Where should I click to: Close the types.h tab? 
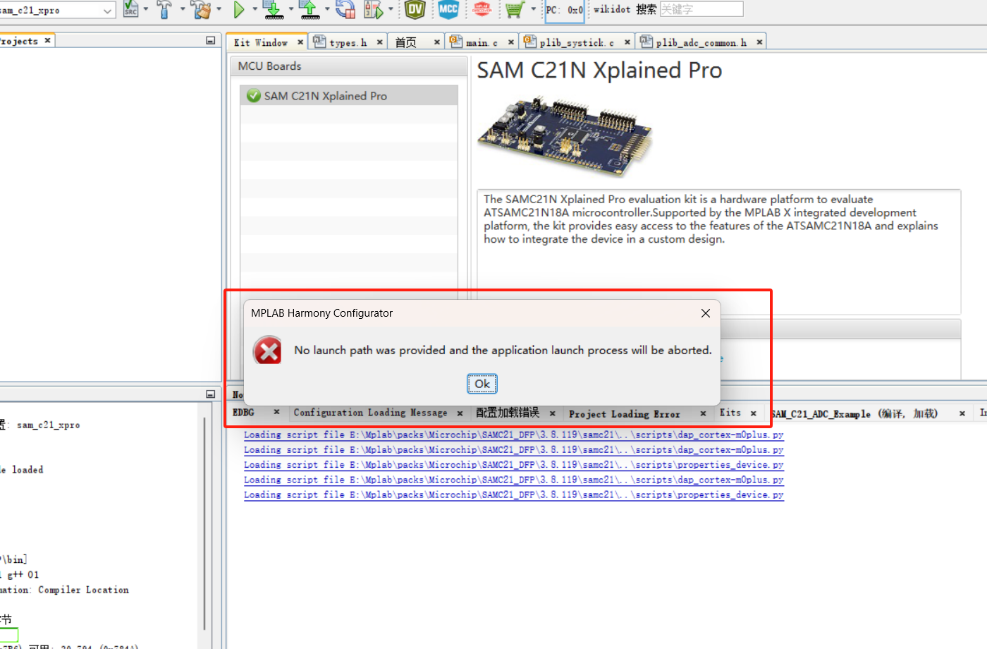tap(380, 42)
